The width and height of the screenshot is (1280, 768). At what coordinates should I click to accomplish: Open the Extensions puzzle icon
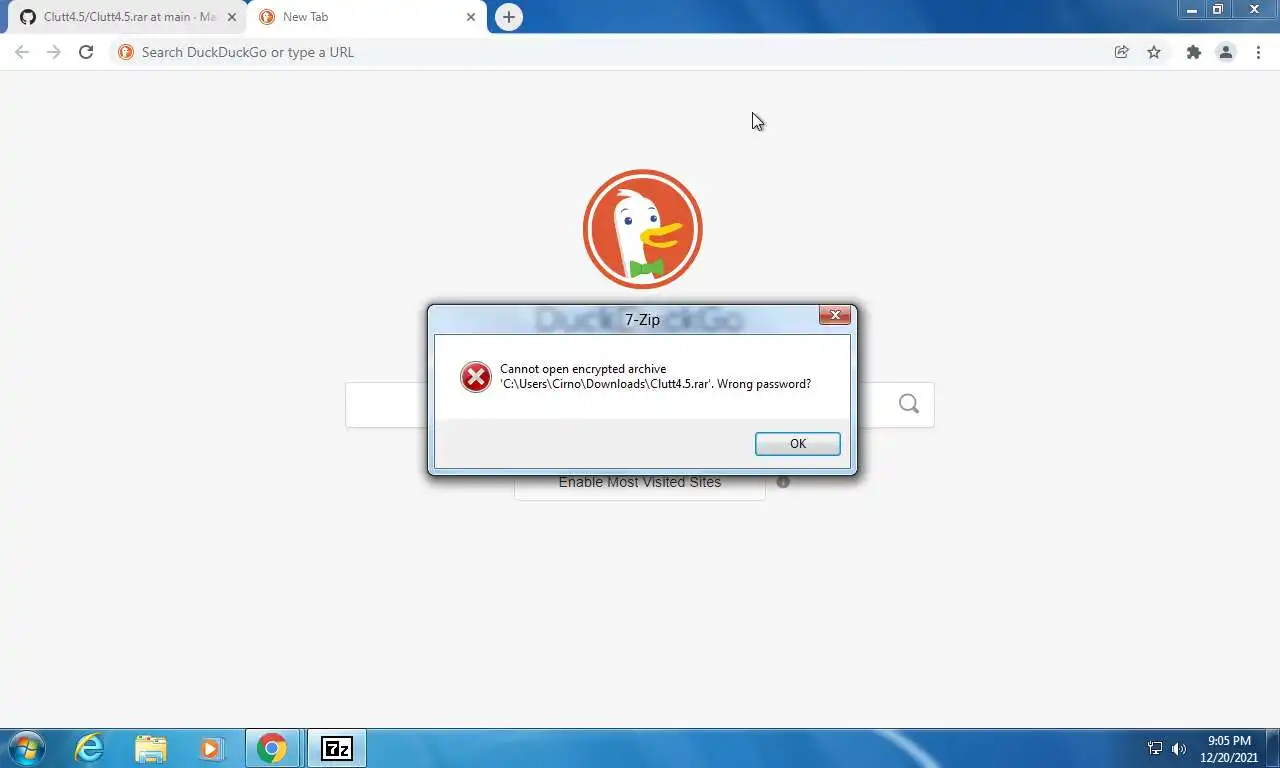tap(1193, 52)
